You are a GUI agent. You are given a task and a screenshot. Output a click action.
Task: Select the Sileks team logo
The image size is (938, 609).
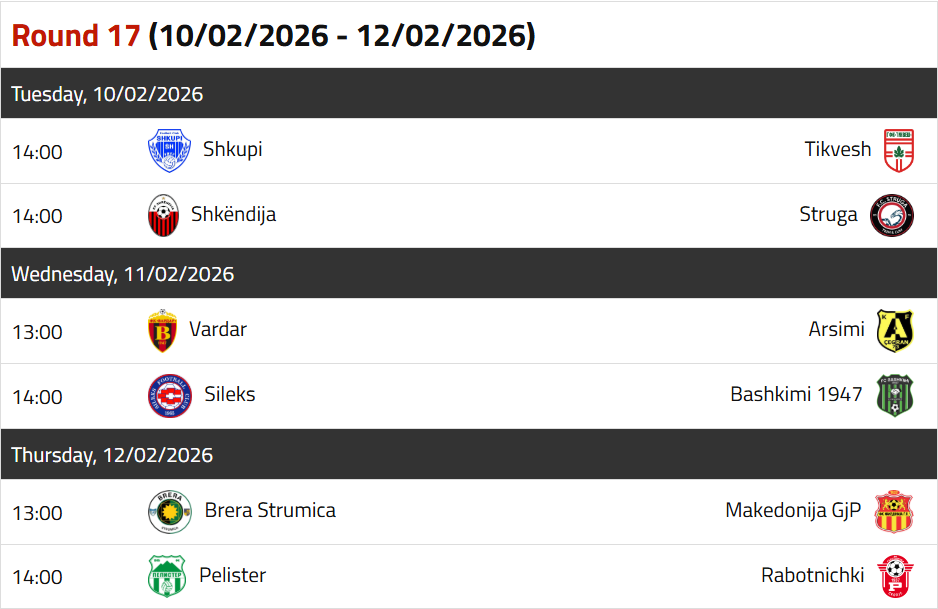(x=168, y=396)
